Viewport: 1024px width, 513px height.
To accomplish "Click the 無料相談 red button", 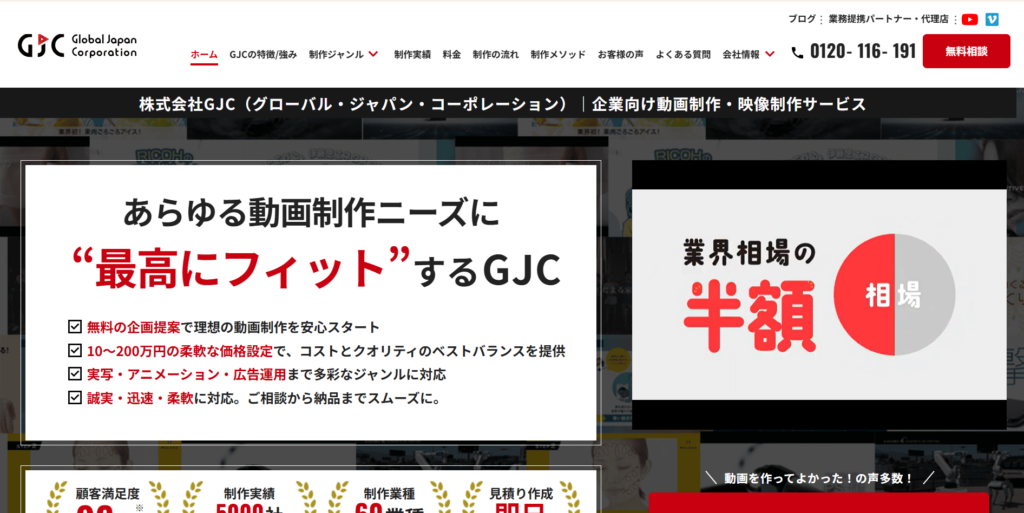I will click(966, 51).
